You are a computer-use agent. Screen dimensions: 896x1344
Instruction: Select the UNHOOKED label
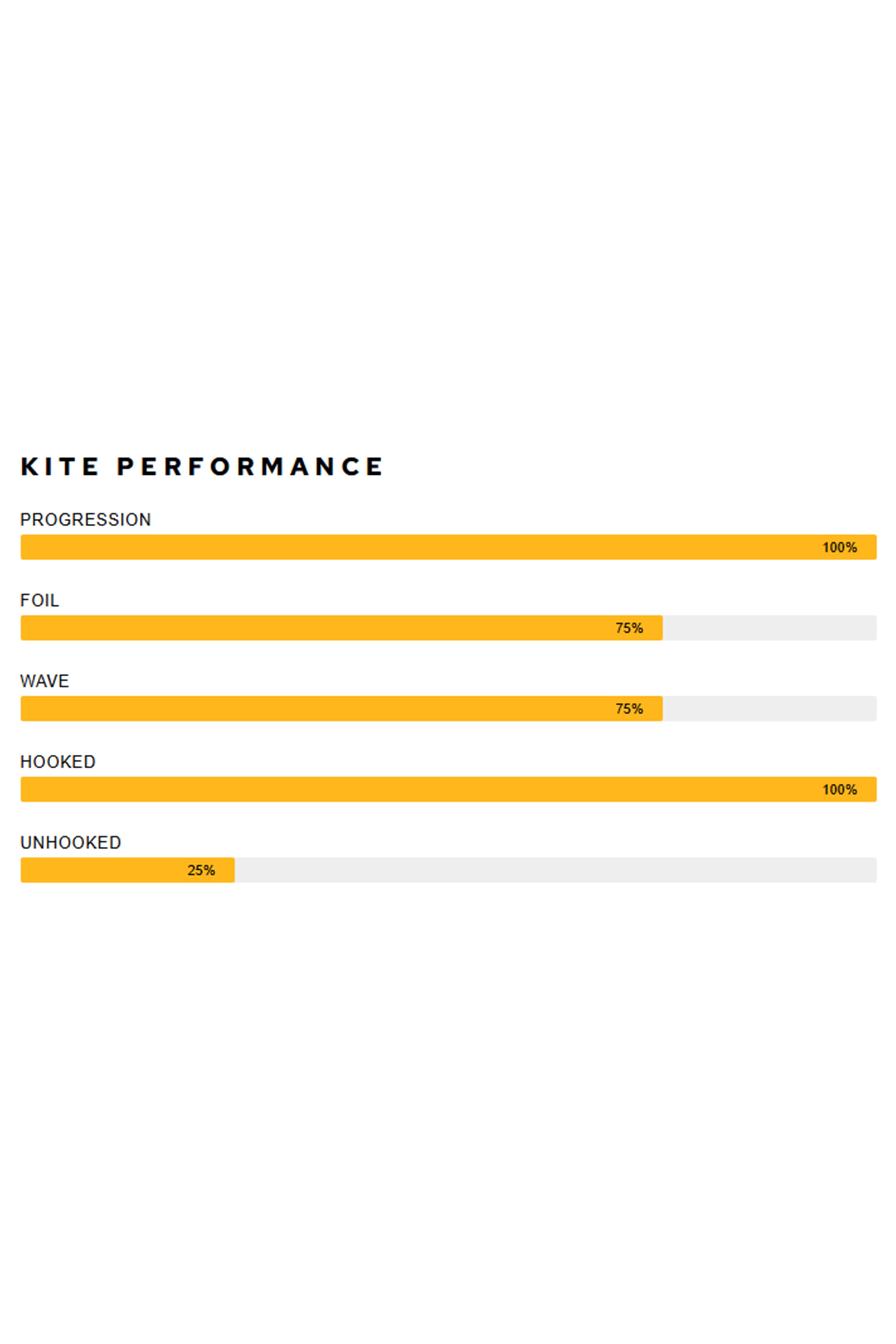click(71, 842)
